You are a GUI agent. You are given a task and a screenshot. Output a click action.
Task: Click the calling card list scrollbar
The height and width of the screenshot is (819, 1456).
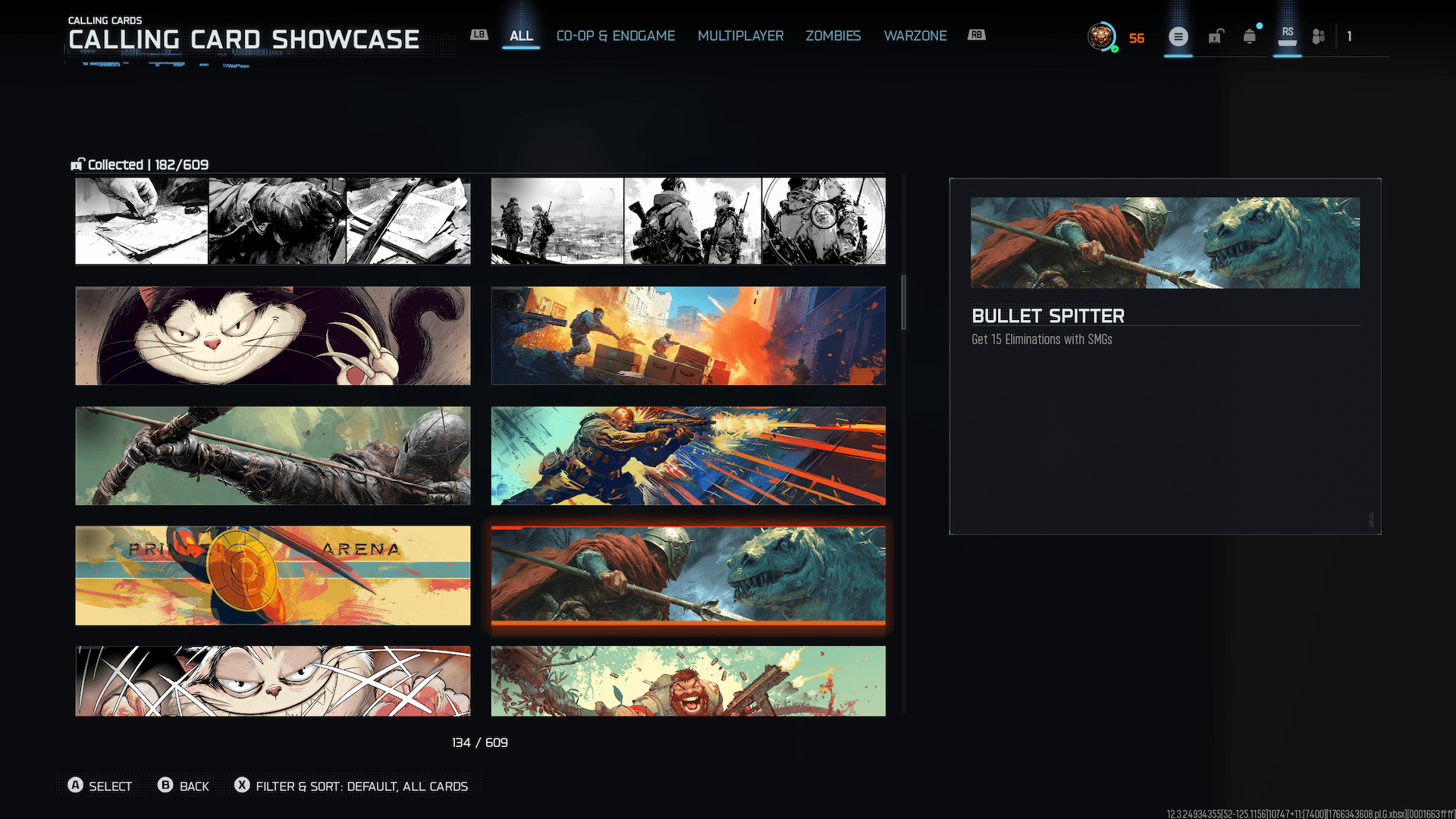[903, 303]
